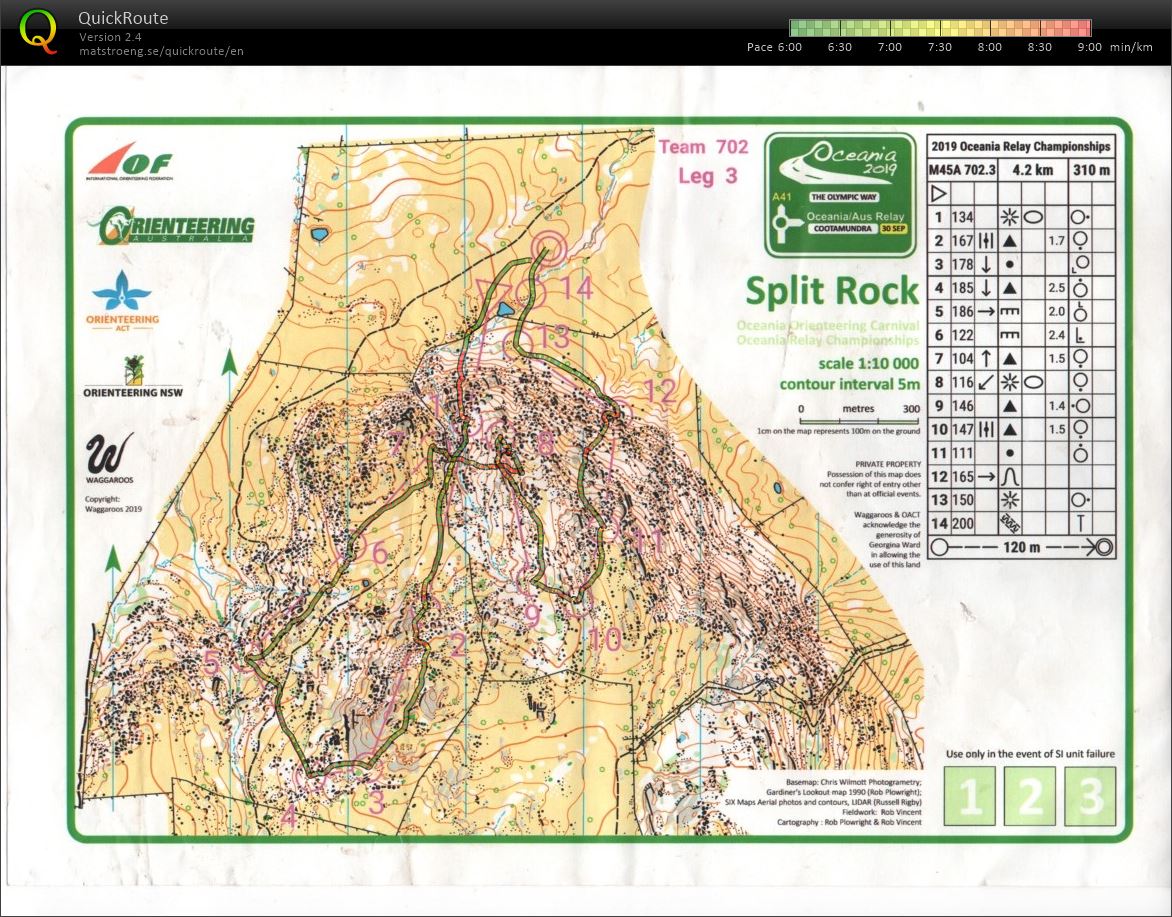Click green SI failure box 1
The width and height of the screenshot is (1172, 917).
tap(970, 796)
